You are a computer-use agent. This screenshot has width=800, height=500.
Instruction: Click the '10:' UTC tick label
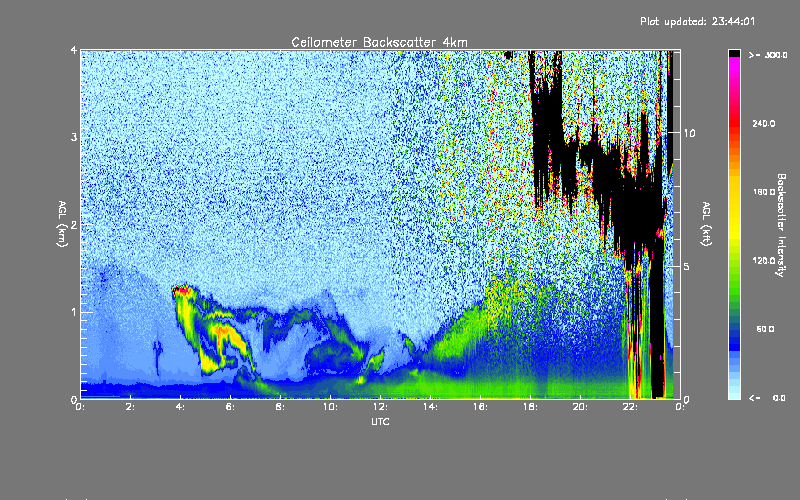click(331, 407)
